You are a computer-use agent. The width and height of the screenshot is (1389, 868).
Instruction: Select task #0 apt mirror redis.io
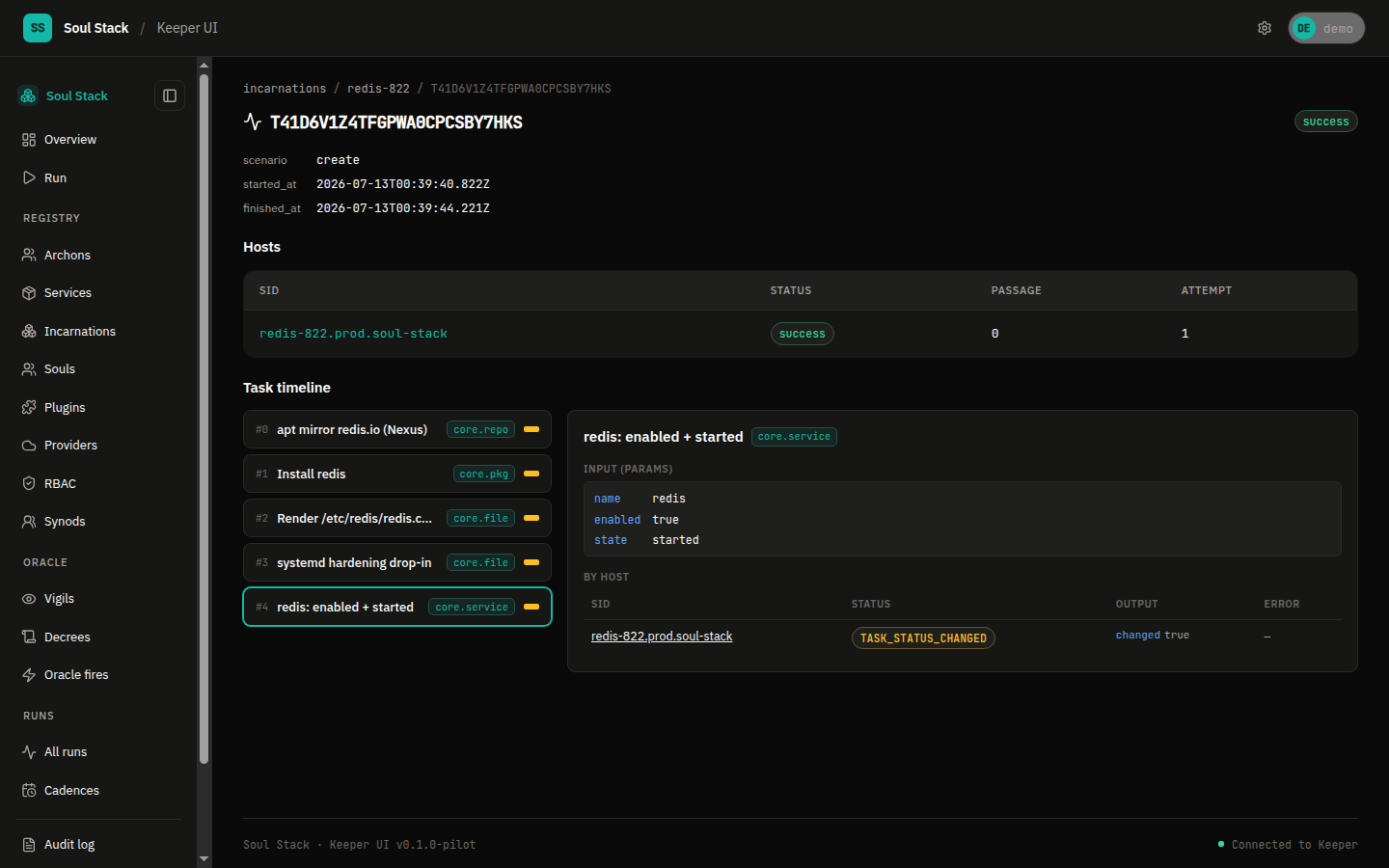point(397,429)
